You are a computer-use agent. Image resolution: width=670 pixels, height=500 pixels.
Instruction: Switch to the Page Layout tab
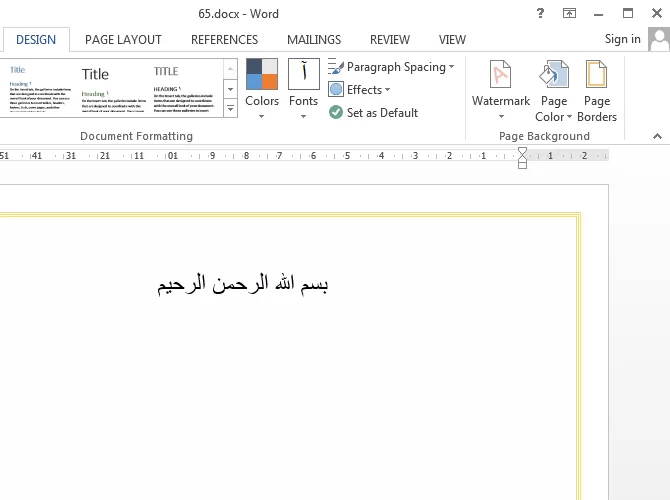click(123, 40)
